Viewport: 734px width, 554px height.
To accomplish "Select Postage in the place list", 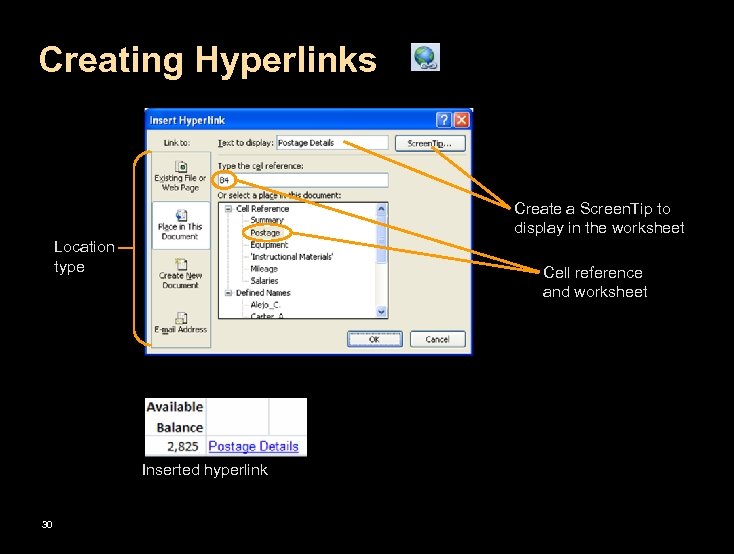I will [265, 233].
